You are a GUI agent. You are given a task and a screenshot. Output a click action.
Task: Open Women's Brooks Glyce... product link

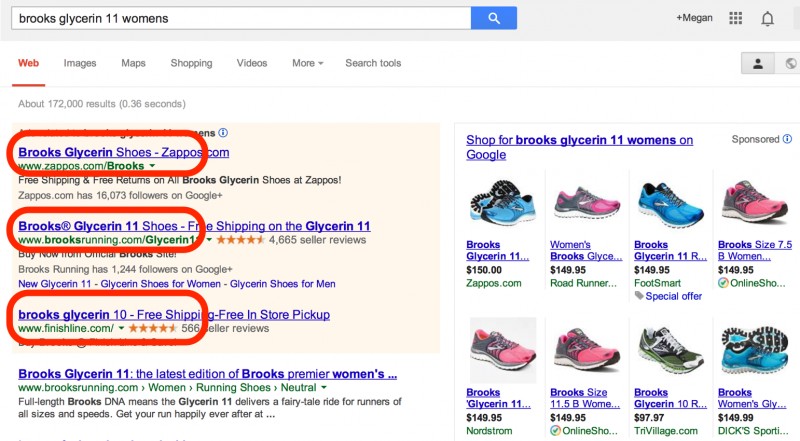[x=586, y=250]
